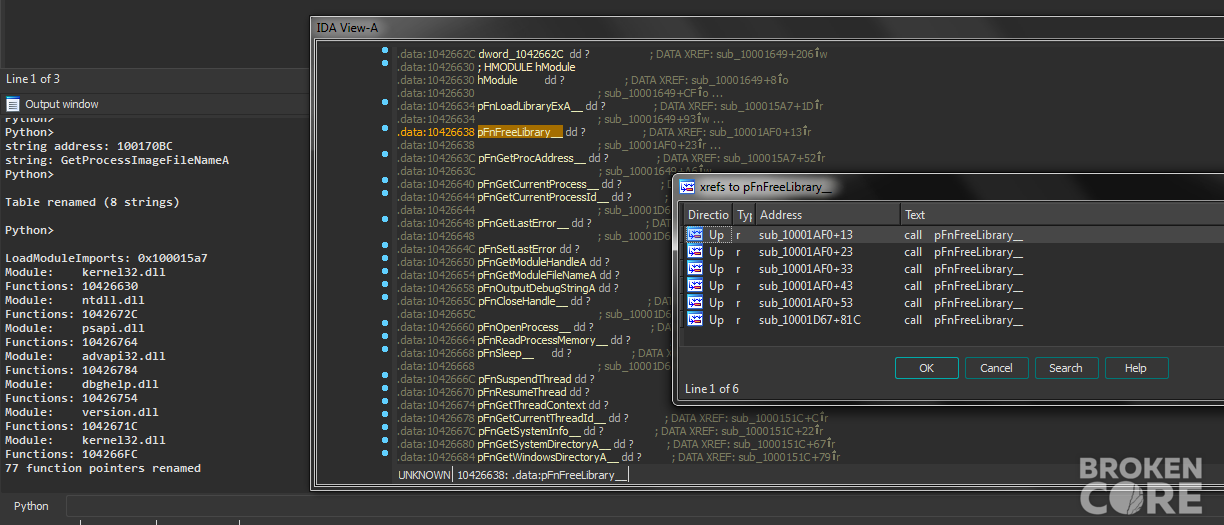This screenshot has width=1224, height=525.
Task: Click the blue dot beside pFnGetThreadContext
Action: (385, 400)
